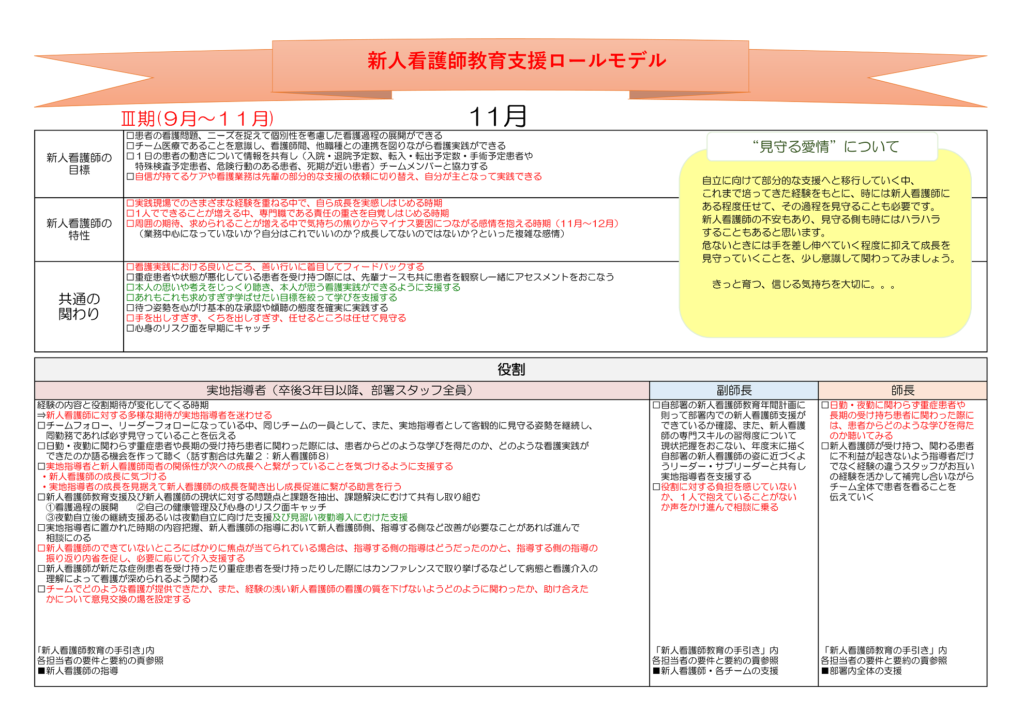Image resolution: width=1024 pixels, height=724 pixels.
Task: Select the 新人看護師の特性 row header
Action: click(x=79, y=230)
